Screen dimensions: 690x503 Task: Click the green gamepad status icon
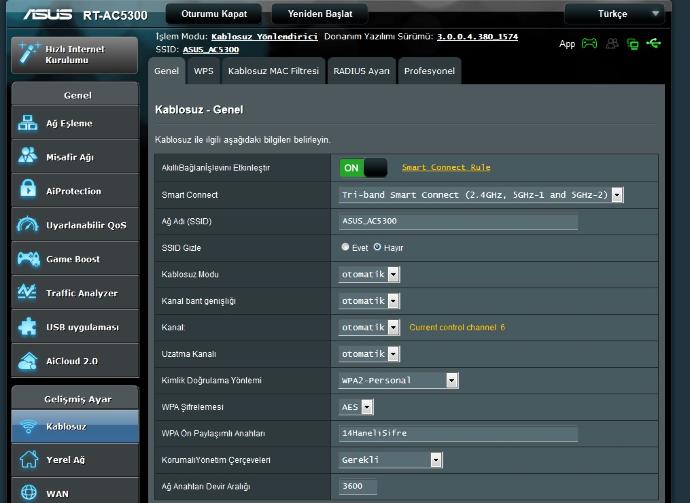(x=589, y=43)
